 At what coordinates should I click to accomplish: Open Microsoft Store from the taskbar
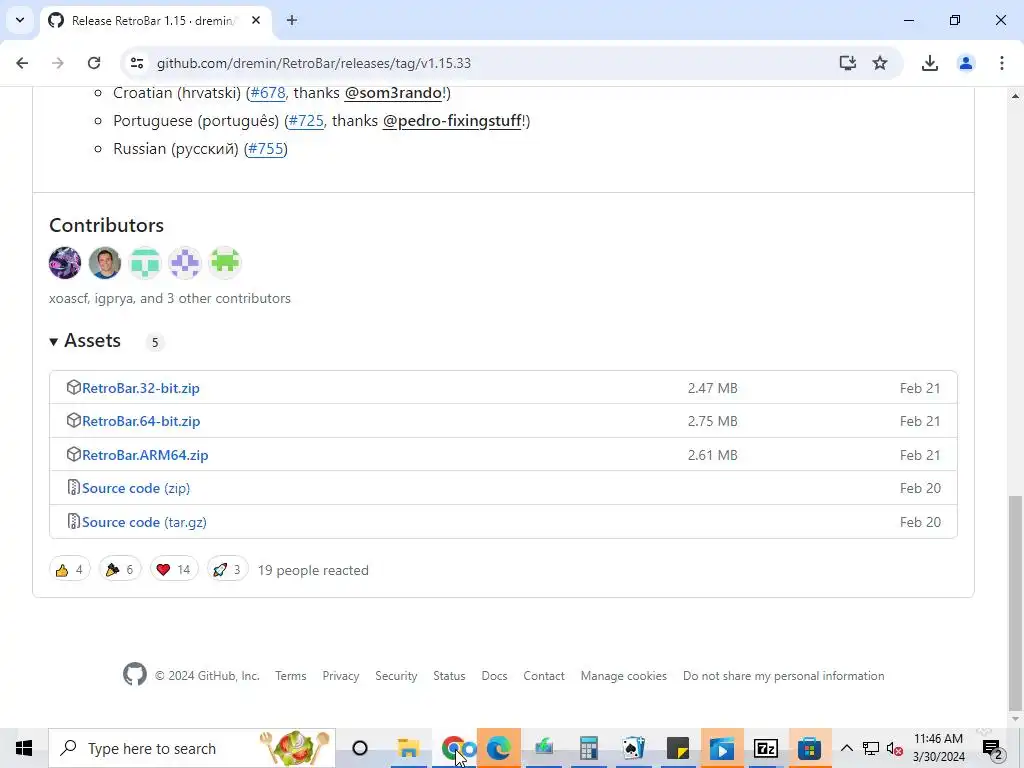(x=810, y=748)
